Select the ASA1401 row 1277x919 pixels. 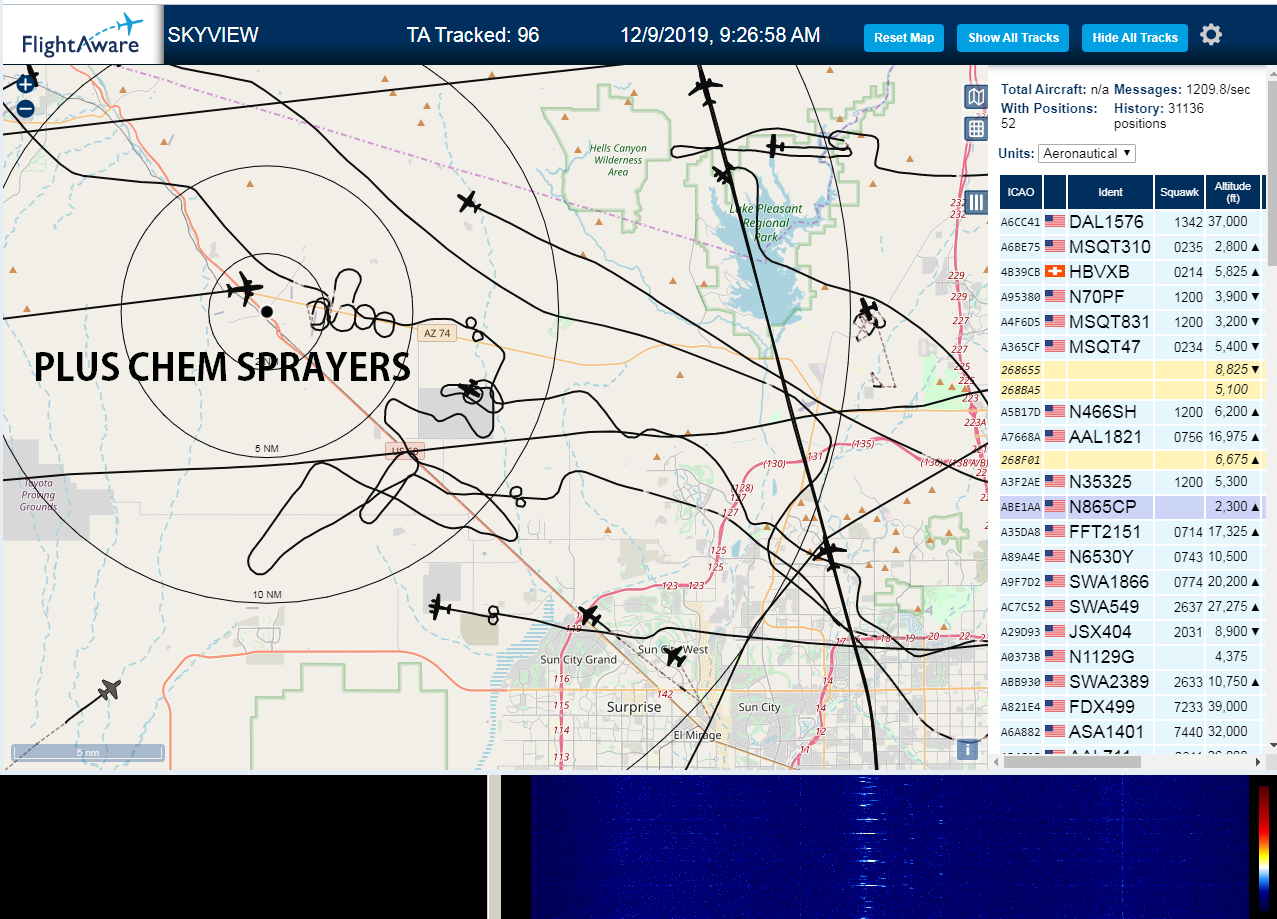coord(1131,731)
